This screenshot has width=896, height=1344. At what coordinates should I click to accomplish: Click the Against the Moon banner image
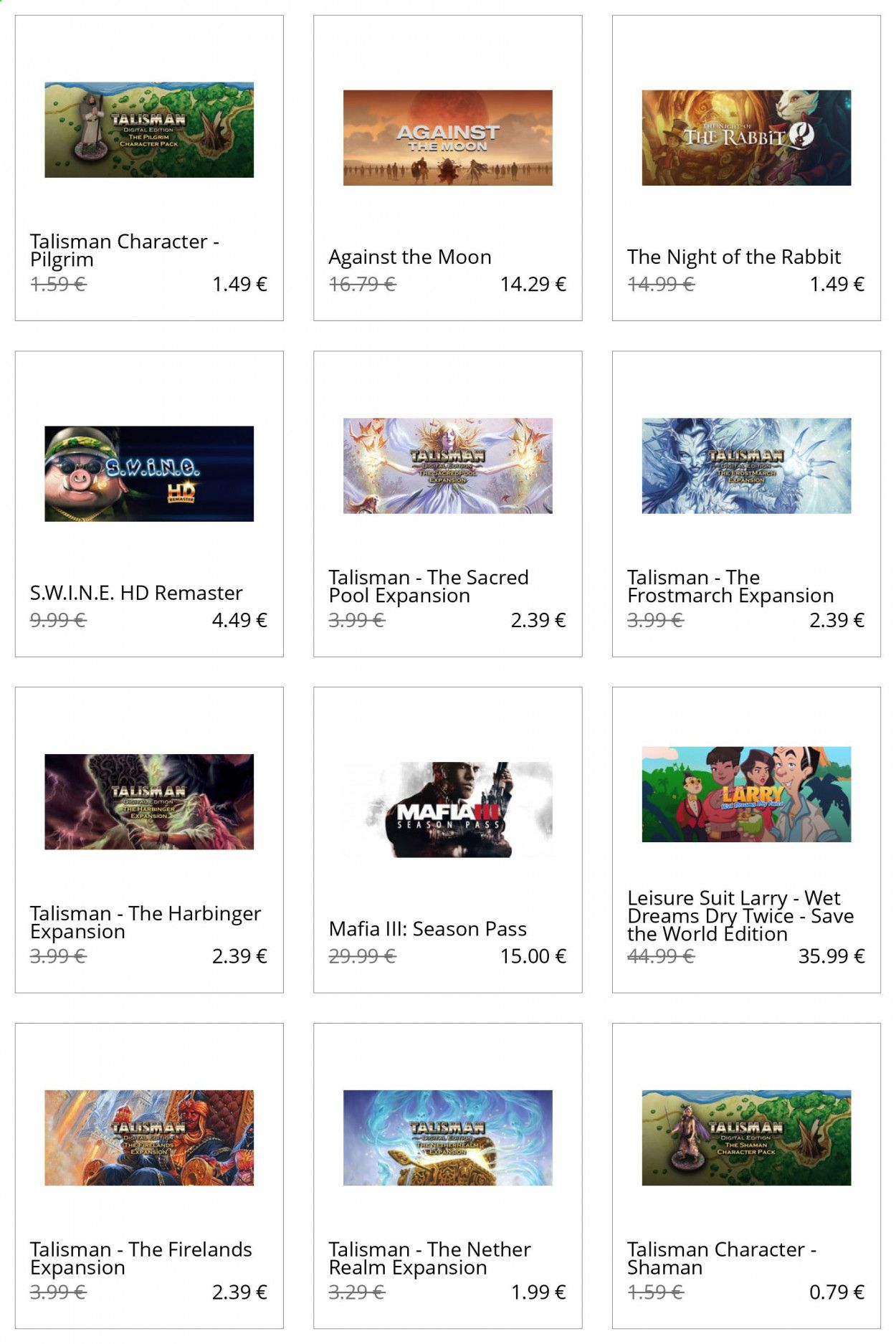point(447,138)
